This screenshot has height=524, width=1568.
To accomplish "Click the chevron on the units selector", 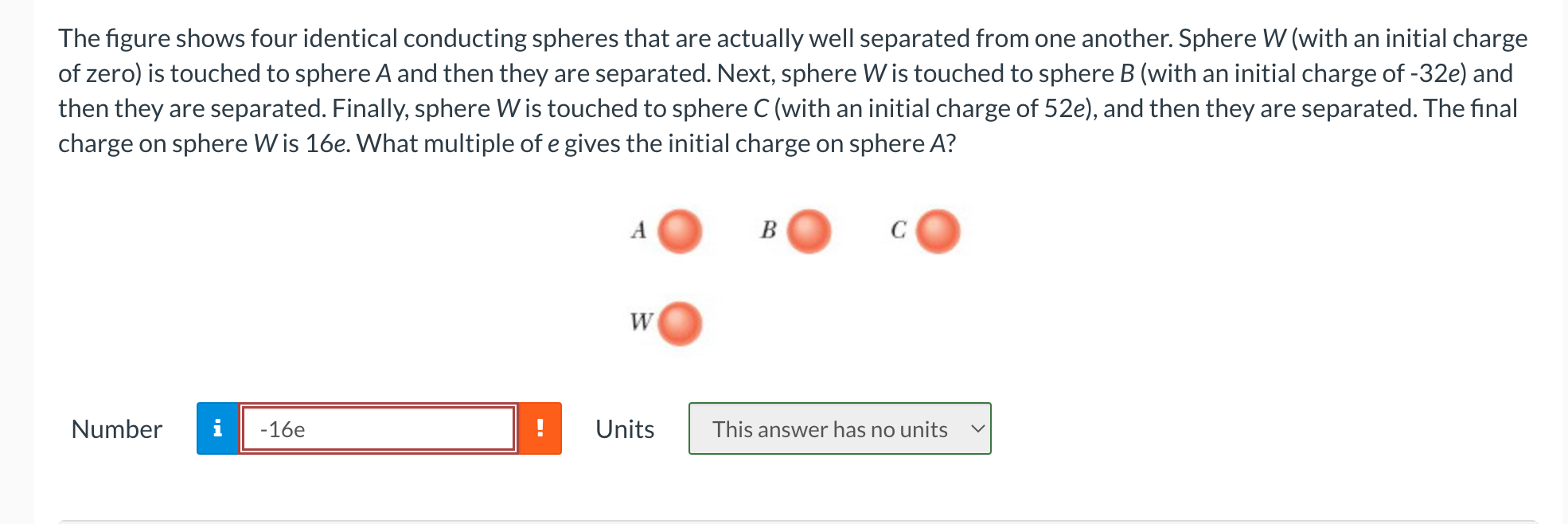I will pyautogui.click(x=978, y=429).
